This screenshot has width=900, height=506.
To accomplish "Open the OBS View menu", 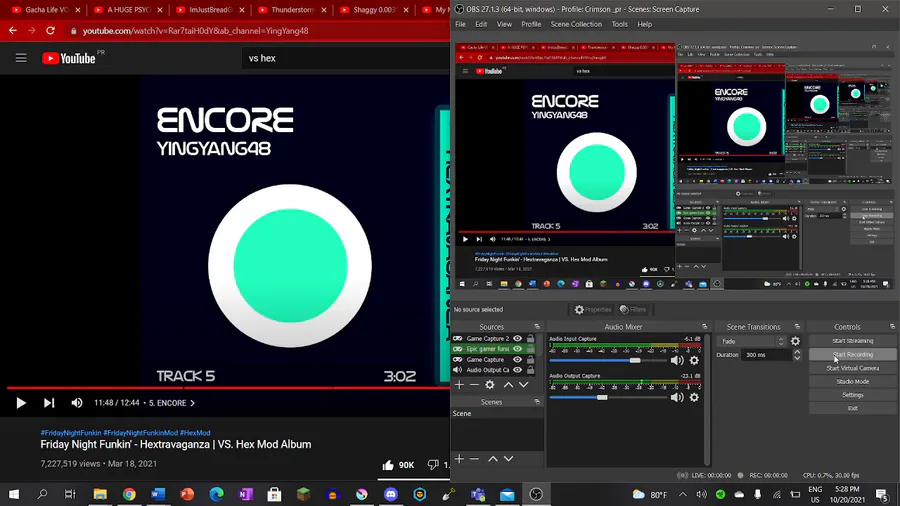I will 504,25.
